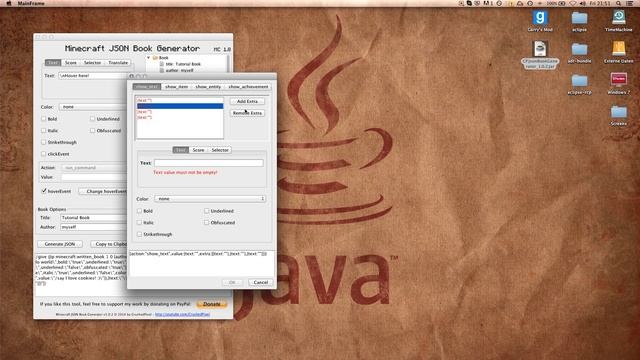Switch to the Translate tab in the main window
The image size is (640, 360).
118,62
